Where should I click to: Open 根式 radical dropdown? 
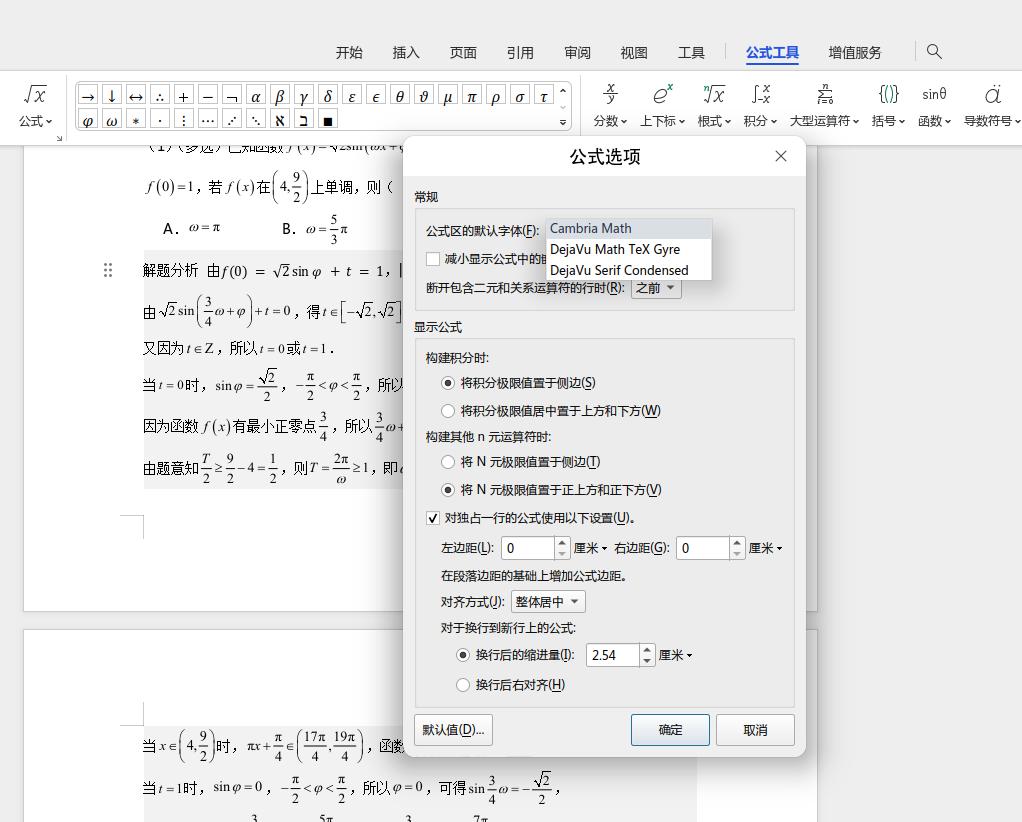pyautogui.click(x=714, y=106)
